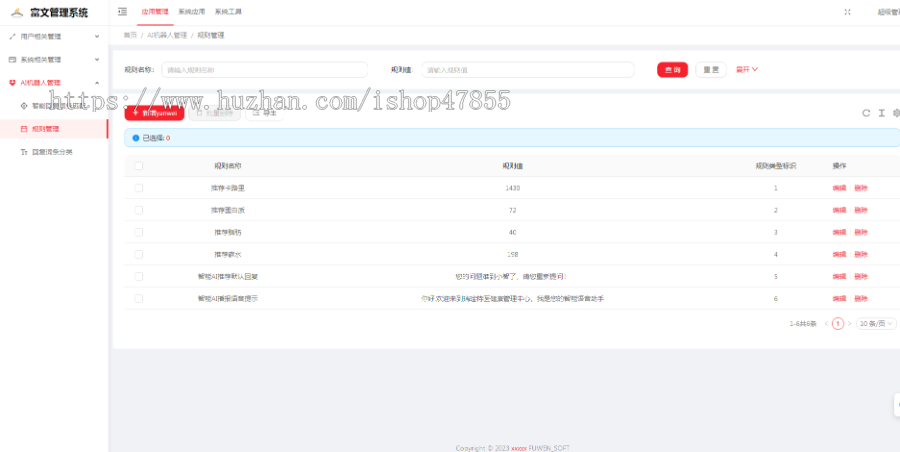Click the rule type identifier column header
The image size is (900, 452).
tap(775, 166)
